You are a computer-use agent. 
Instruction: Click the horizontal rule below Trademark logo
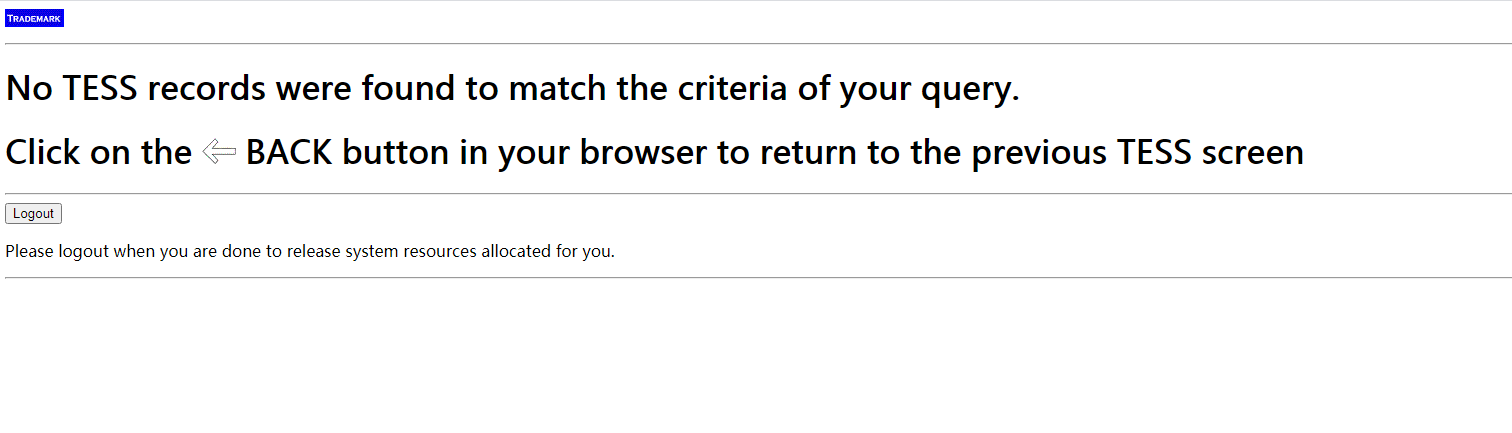point(756,44)
